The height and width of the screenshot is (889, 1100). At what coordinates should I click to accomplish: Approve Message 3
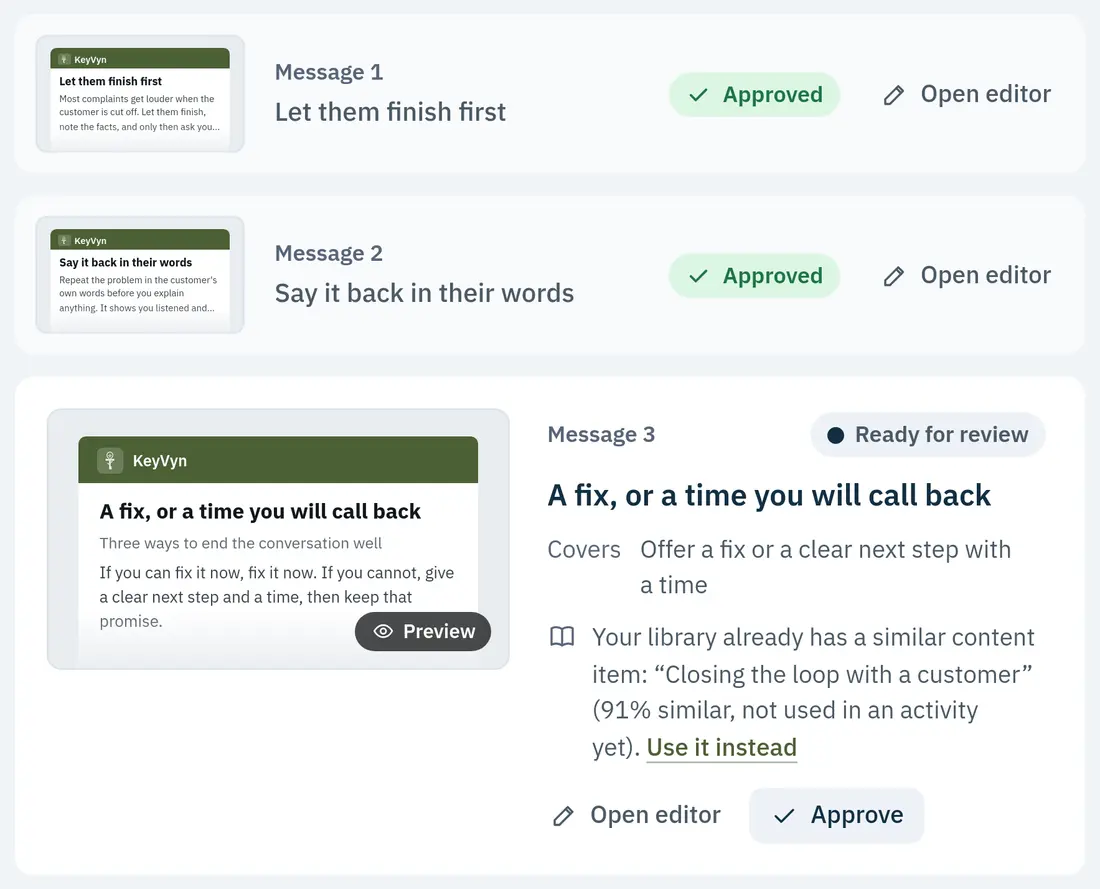[x=836, y=815]
